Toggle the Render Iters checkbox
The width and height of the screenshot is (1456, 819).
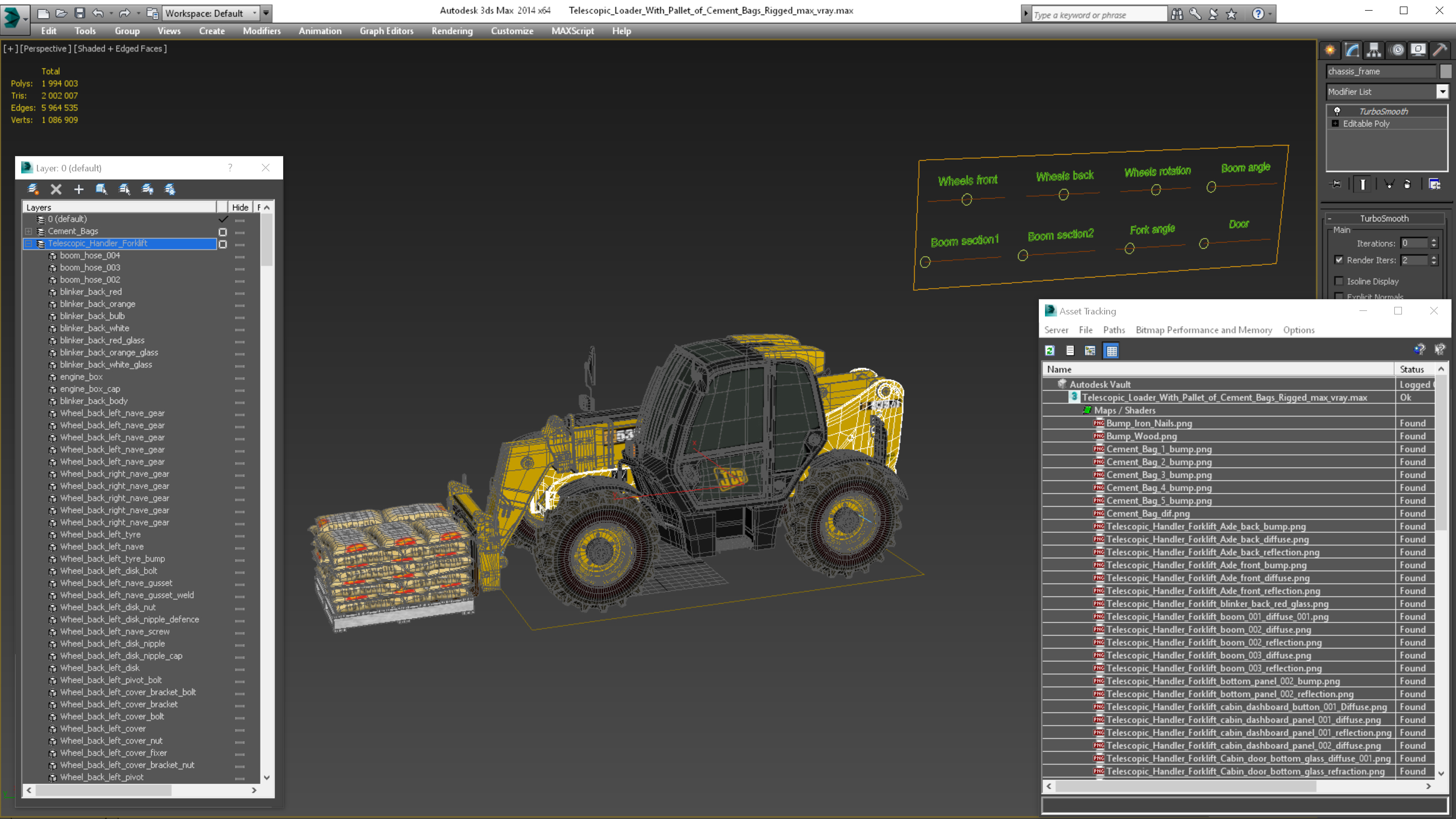1338,260
